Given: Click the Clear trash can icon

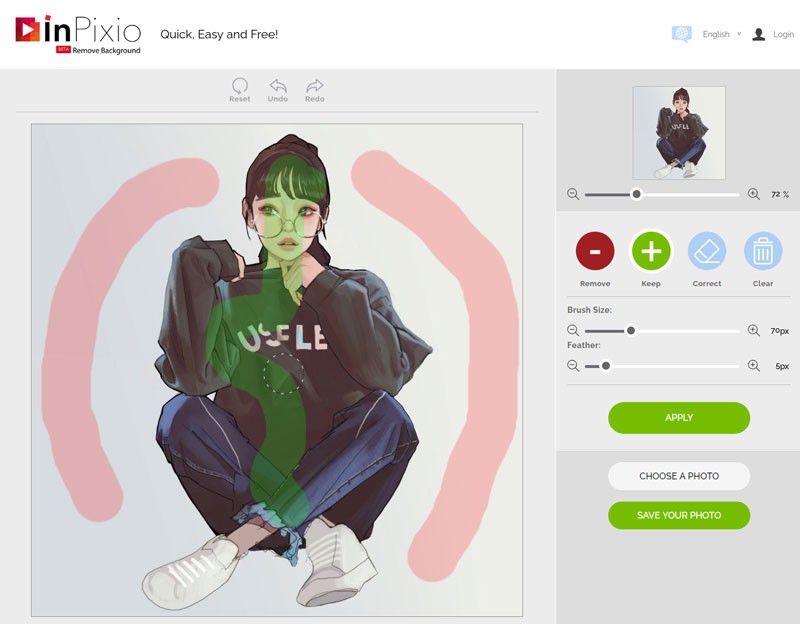Looking at the screenshot, I should click(x=763, y=251).
